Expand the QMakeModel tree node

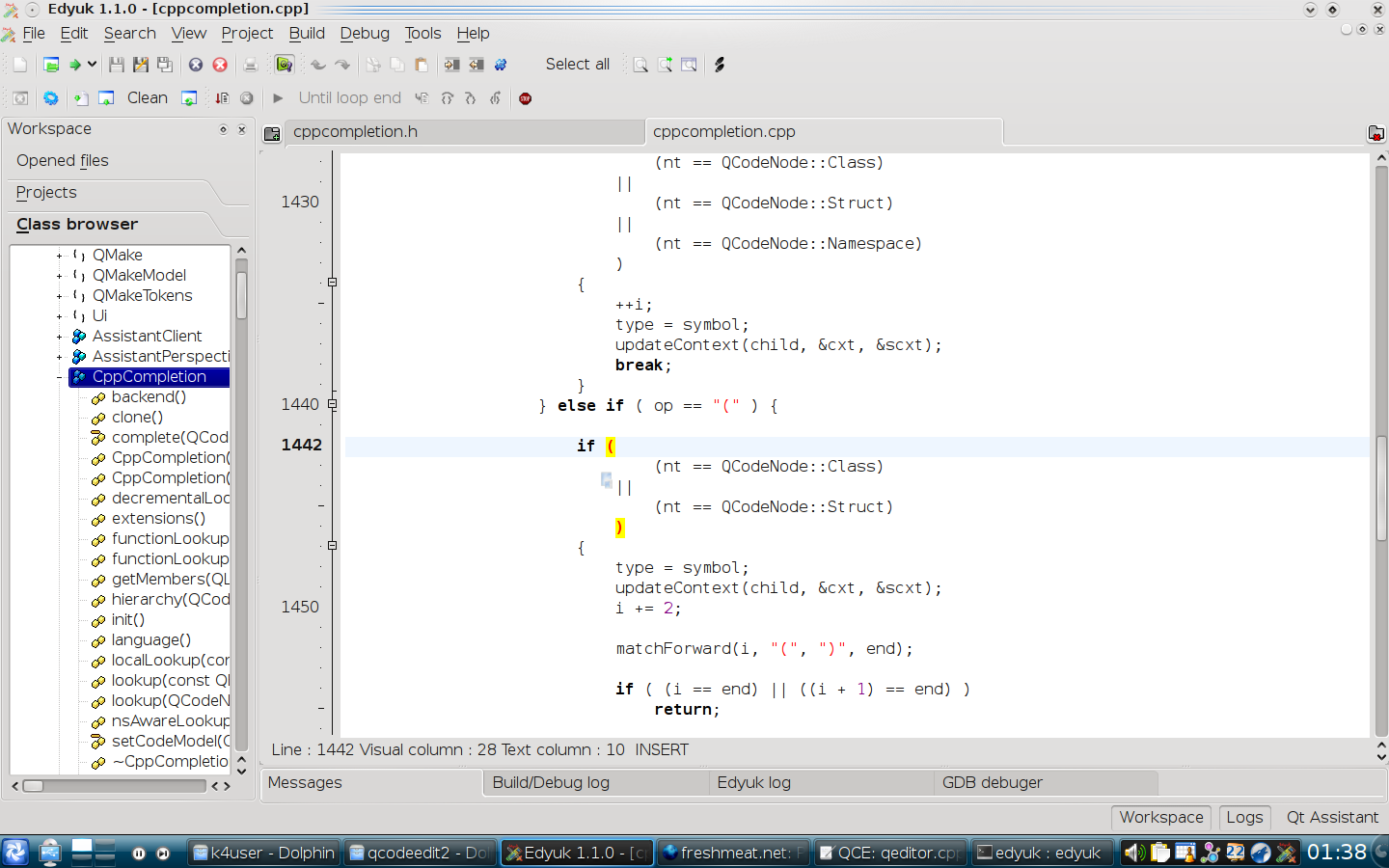pyautogui.click(x=59, y=276)
